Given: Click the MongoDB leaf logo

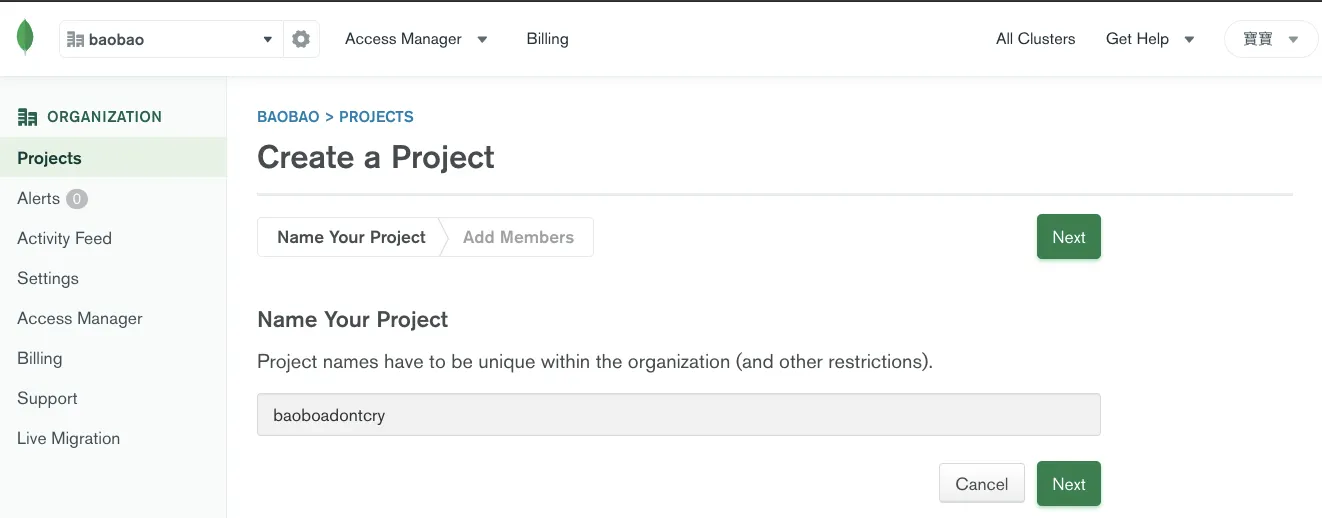Looking at the screenshot, I should pos(25,38).
